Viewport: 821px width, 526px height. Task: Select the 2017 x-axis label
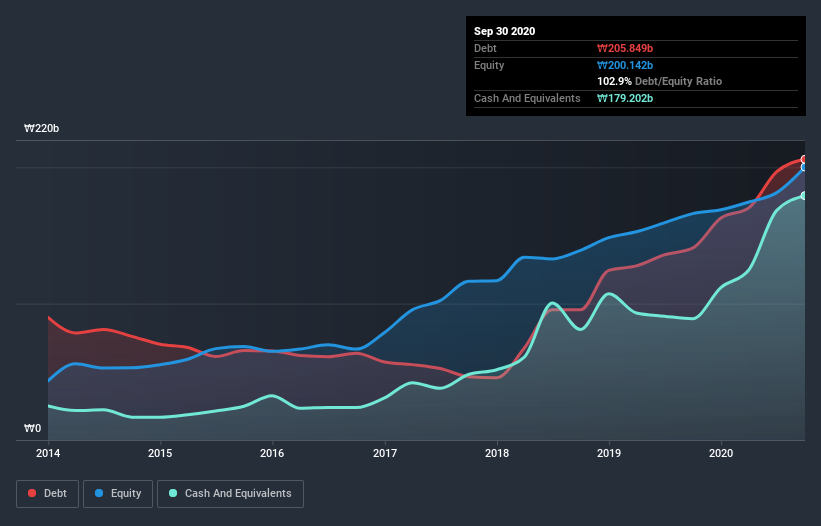click(x=384, y=453)
